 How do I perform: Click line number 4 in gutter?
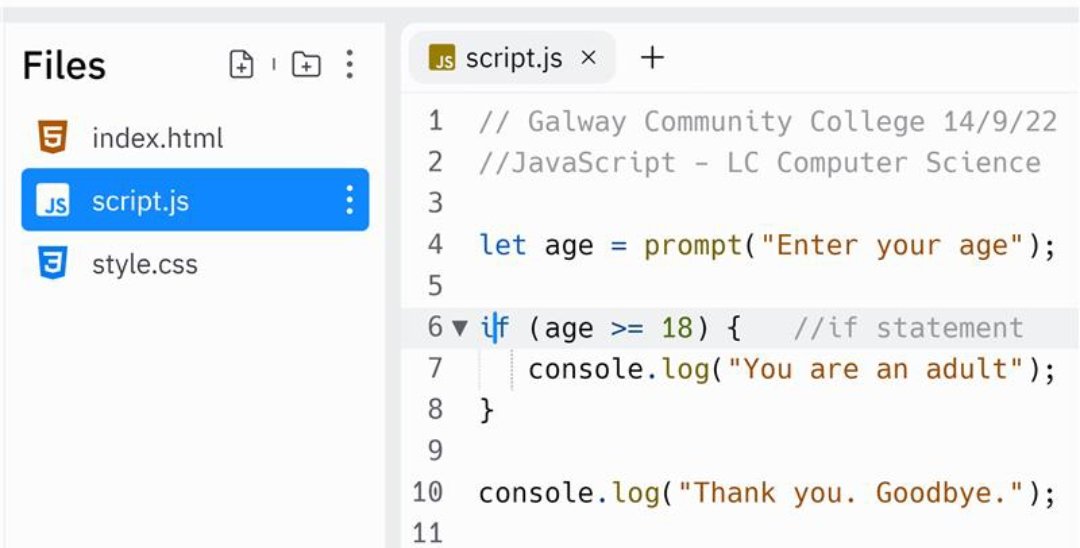(x=435, y=245)
